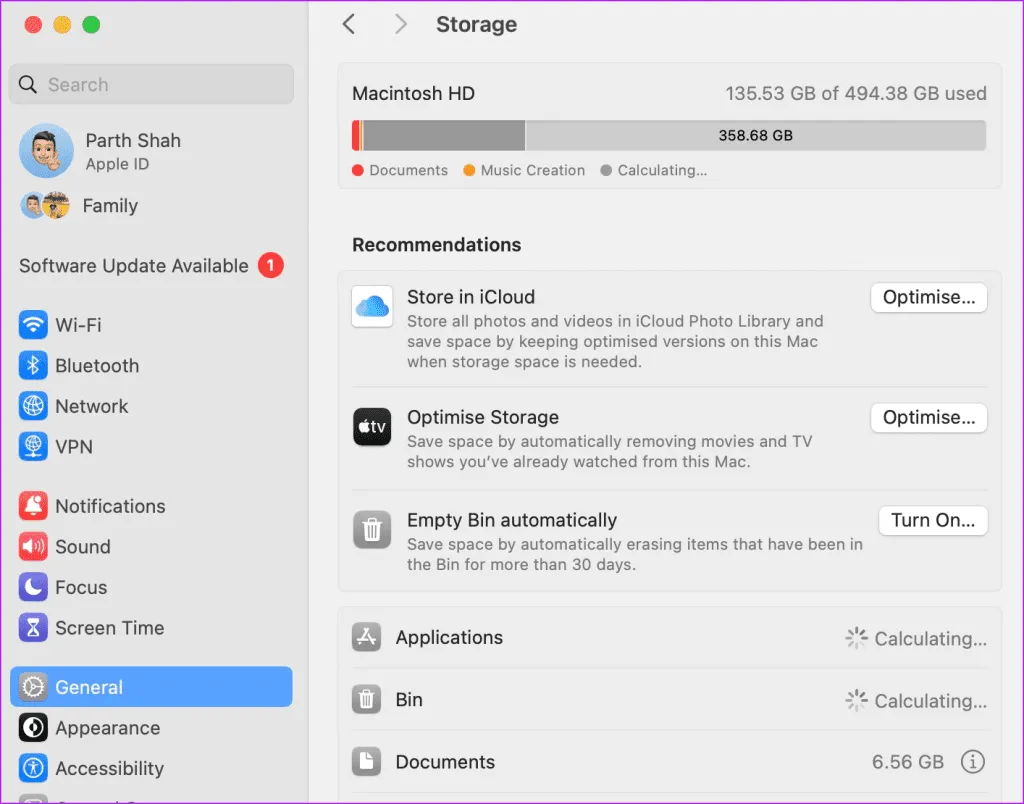Click the Macintosh HD storage usage bar
Image resolution: width=1024 pixels, height=804 pixels.
(x=668, y=135)
